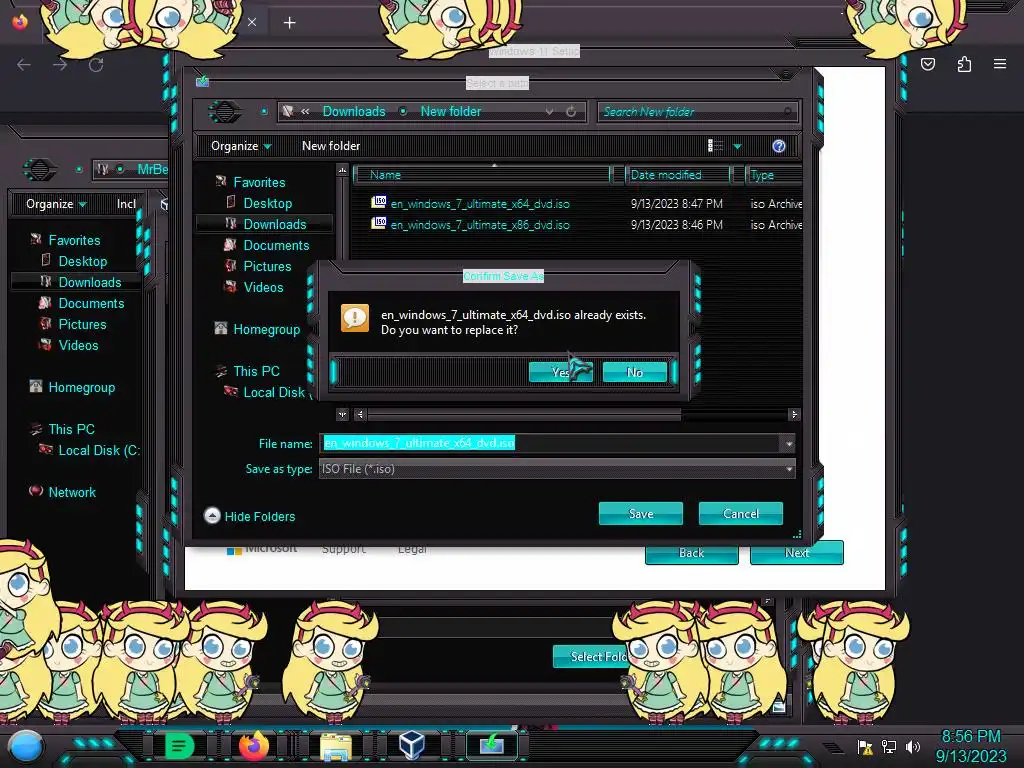
Task: Click the New folder breadcrumb segment
Action: click(451, 112)
